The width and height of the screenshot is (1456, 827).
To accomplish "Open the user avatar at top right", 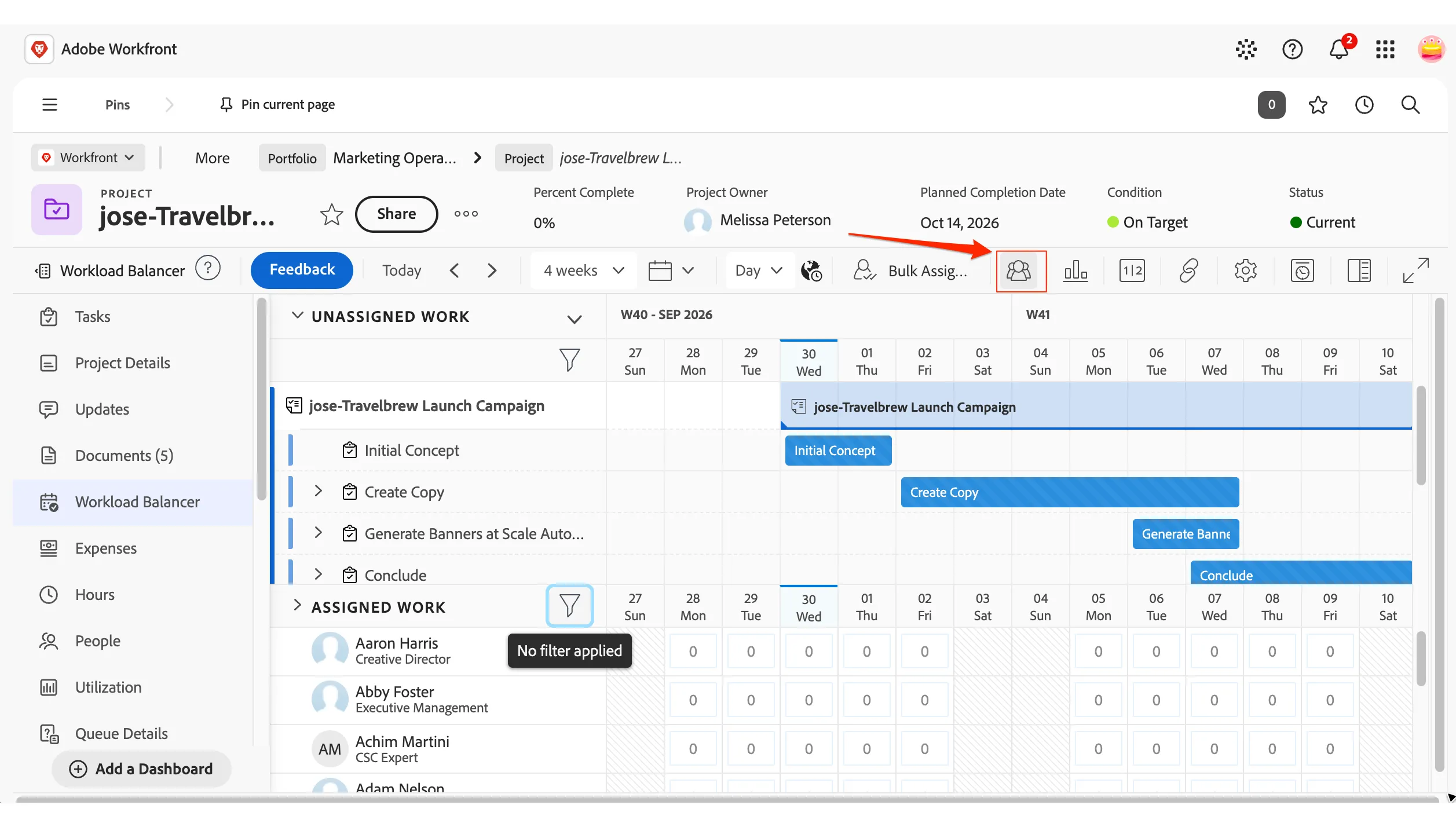I will coord(1431,49).
